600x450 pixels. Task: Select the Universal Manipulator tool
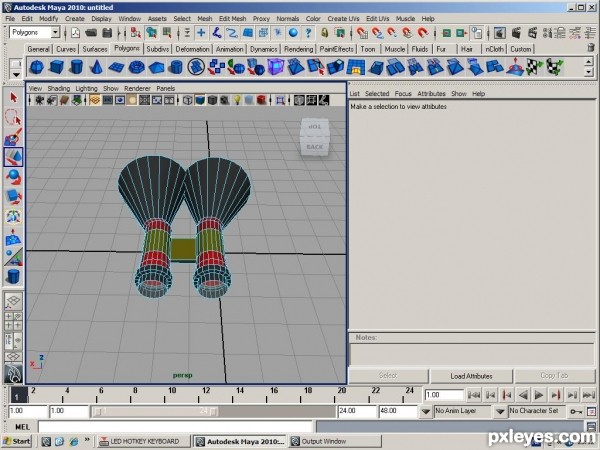13,217
